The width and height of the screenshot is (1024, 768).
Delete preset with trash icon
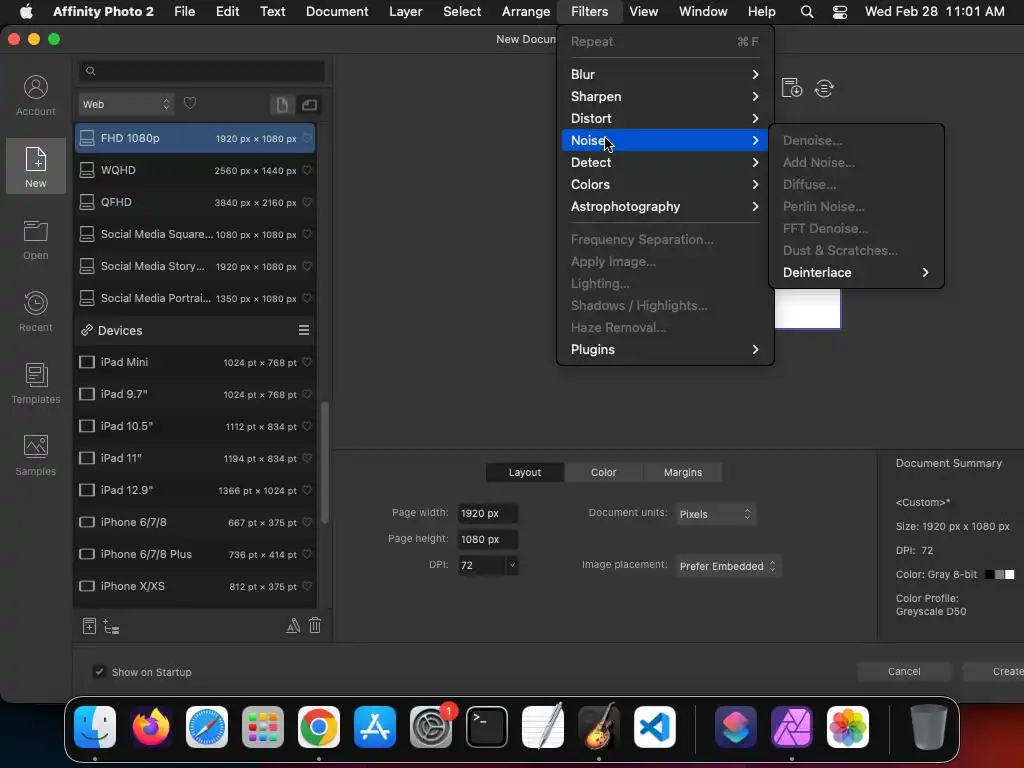(x=315, y=626)
